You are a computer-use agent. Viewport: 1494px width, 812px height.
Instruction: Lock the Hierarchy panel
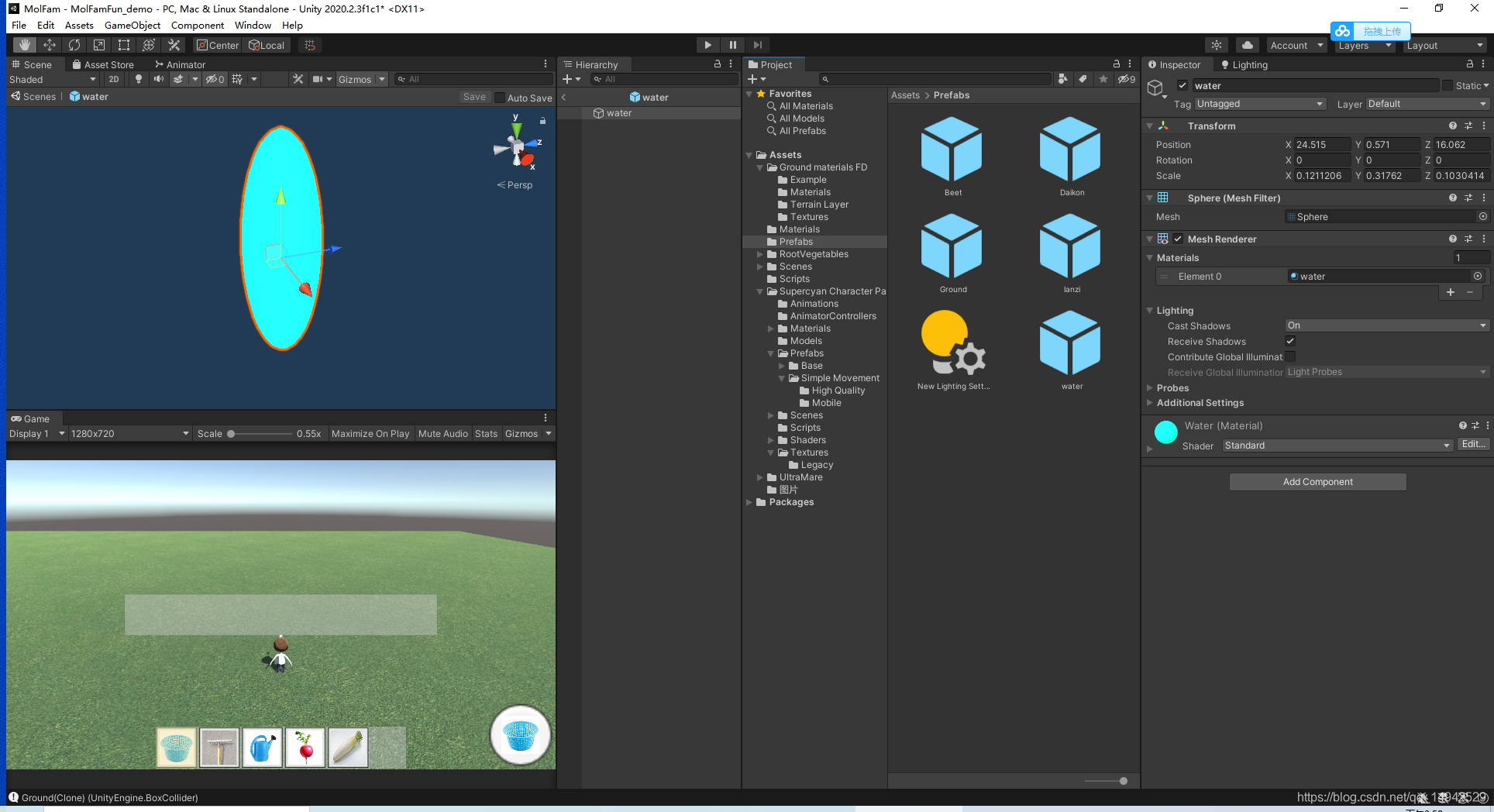(x=718, y=64)
